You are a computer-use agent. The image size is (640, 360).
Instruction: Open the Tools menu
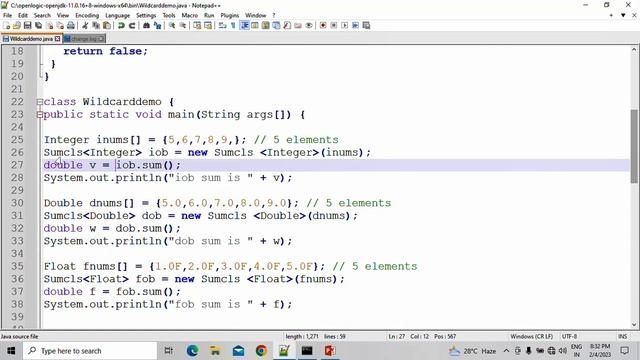point(169,16)
